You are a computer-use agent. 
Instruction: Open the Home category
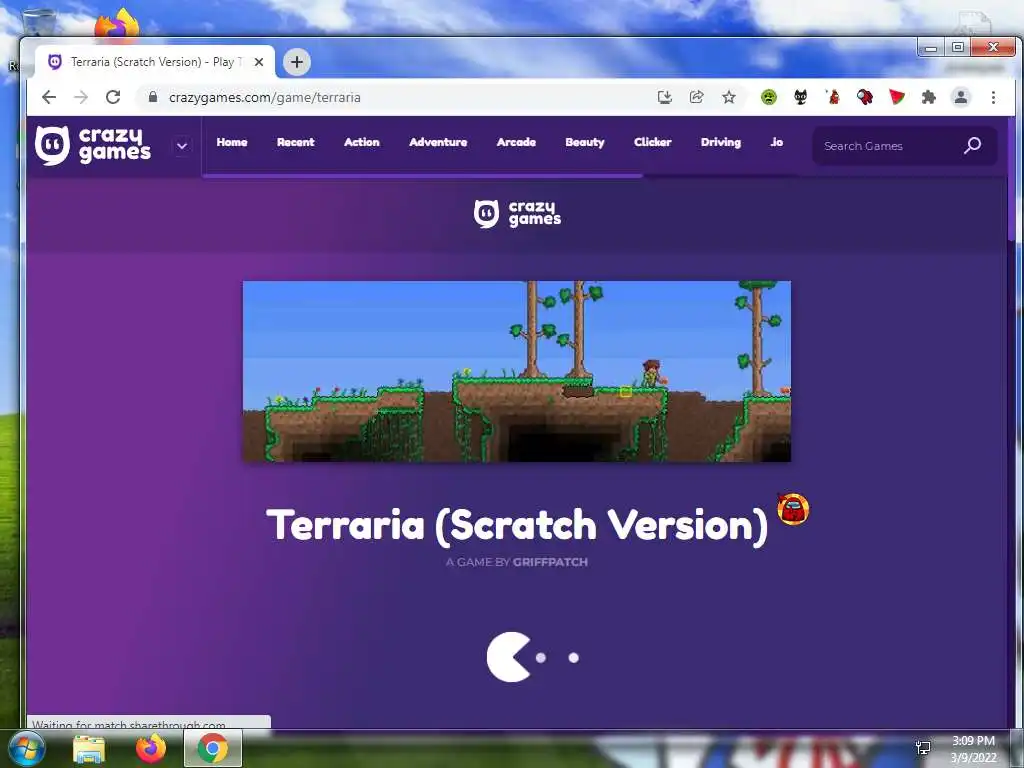point(232,142)
